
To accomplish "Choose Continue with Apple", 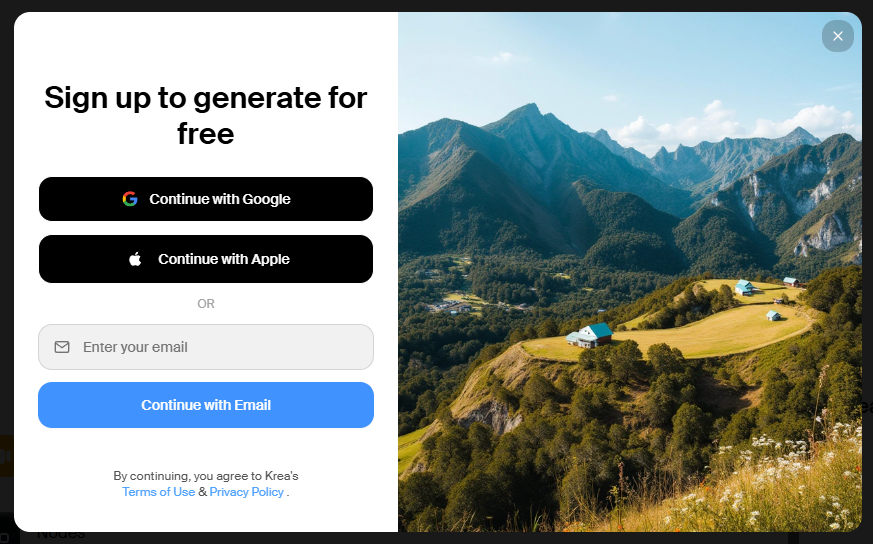I will (x=206, y=259).
